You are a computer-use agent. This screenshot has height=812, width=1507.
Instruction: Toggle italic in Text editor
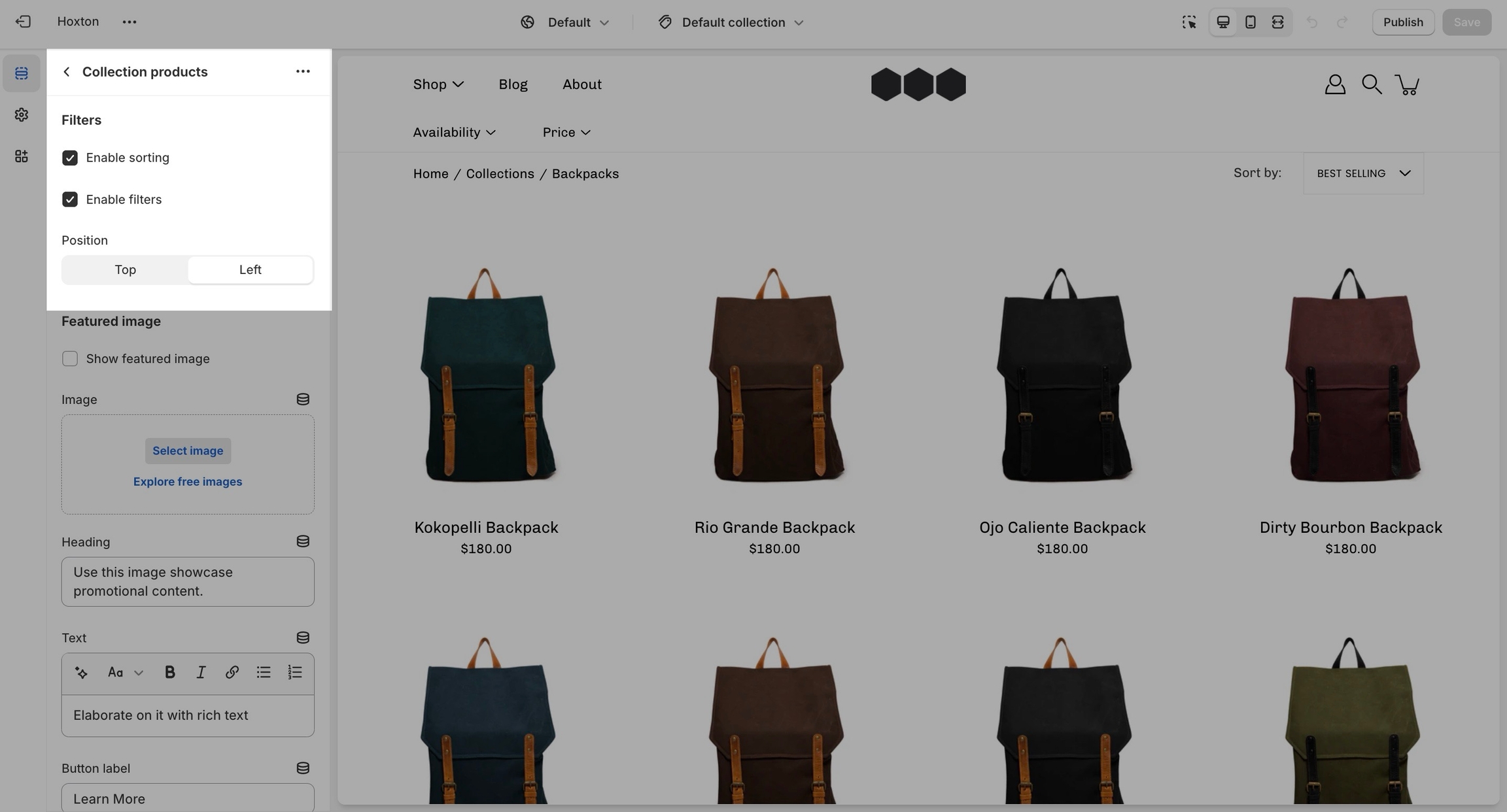201,673
